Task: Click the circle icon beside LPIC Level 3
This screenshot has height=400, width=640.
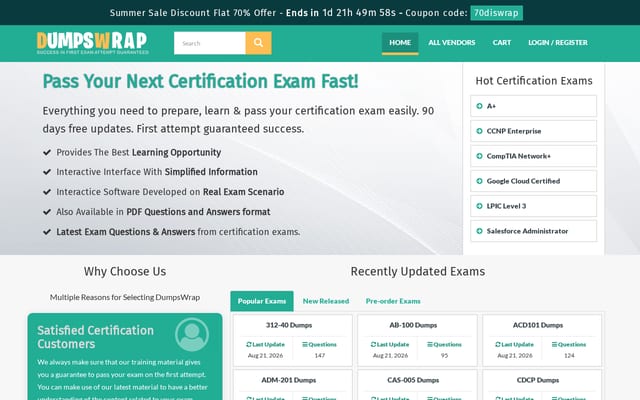Action: coord(479,206)
